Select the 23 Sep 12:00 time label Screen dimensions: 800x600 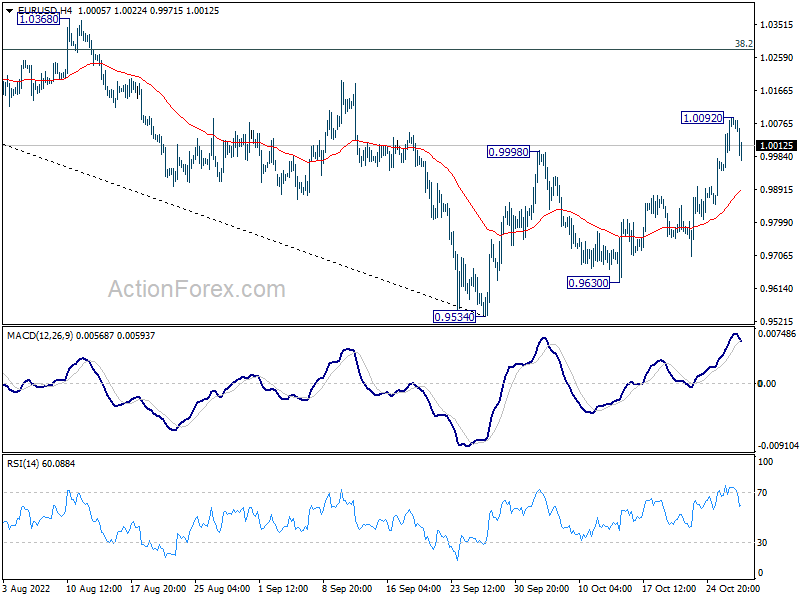[478, 589]
